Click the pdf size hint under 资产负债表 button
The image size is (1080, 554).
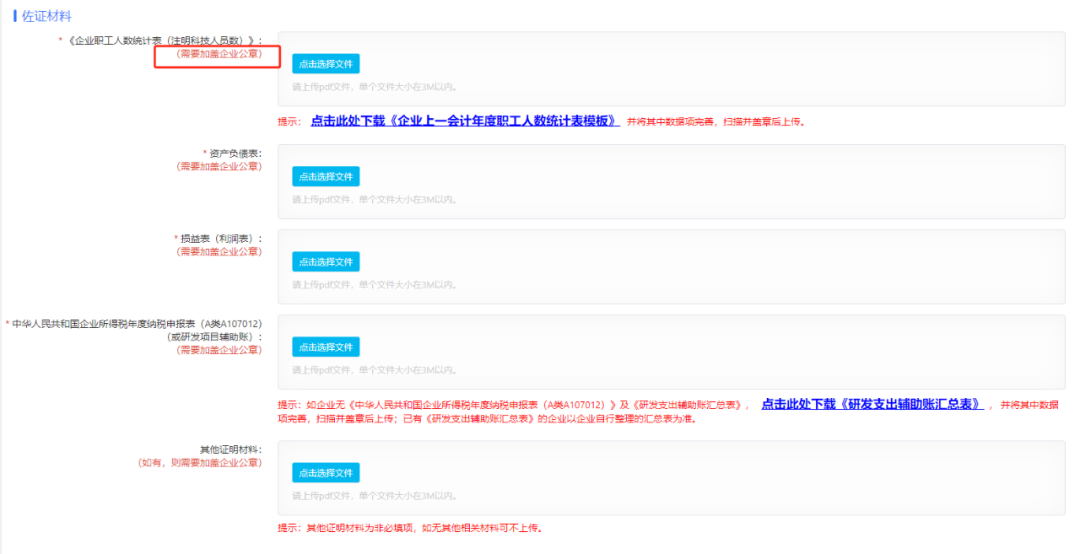click(374, 199)
